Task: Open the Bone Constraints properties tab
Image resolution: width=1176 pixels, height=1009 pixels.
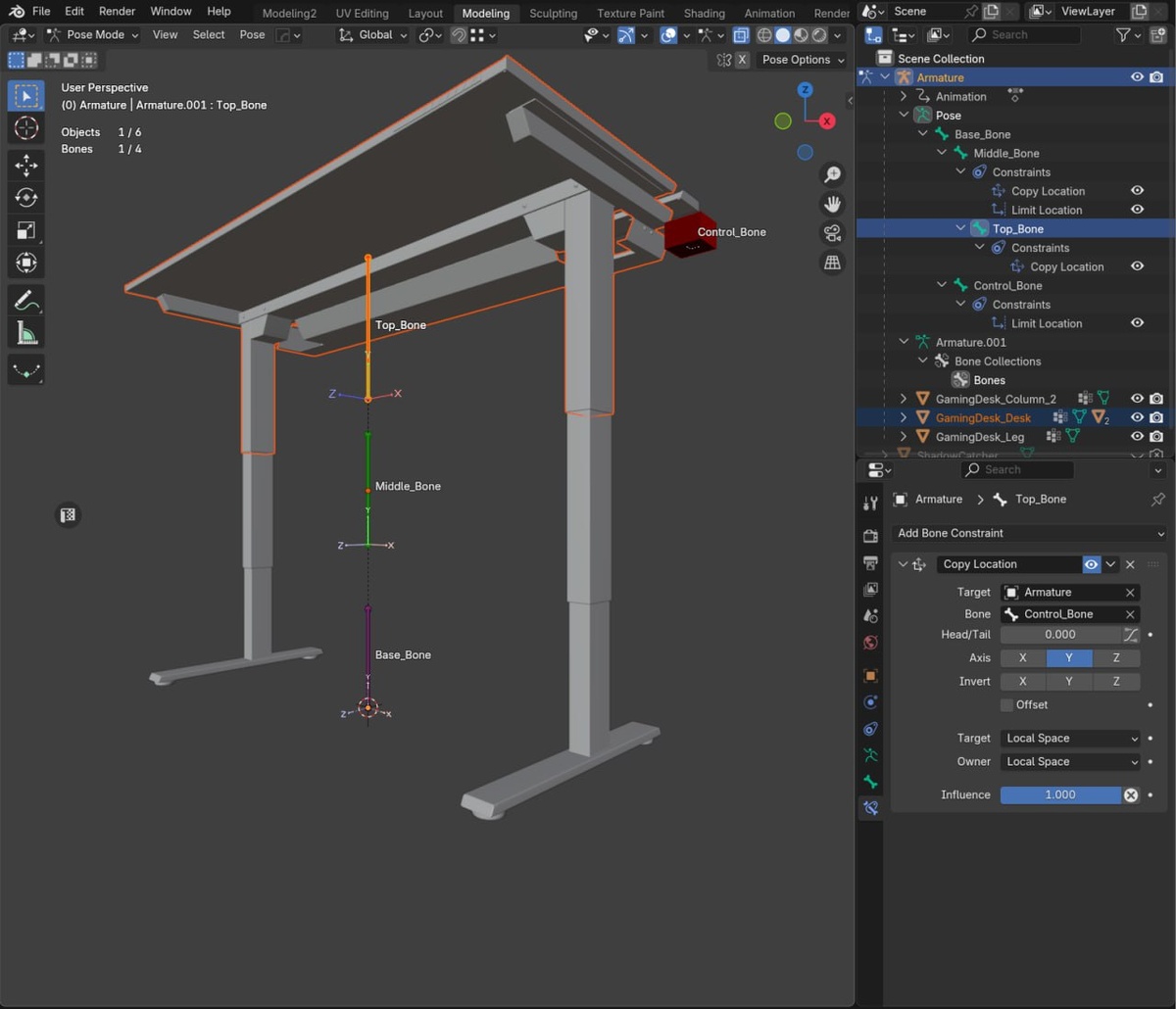Action: [870, 808]
